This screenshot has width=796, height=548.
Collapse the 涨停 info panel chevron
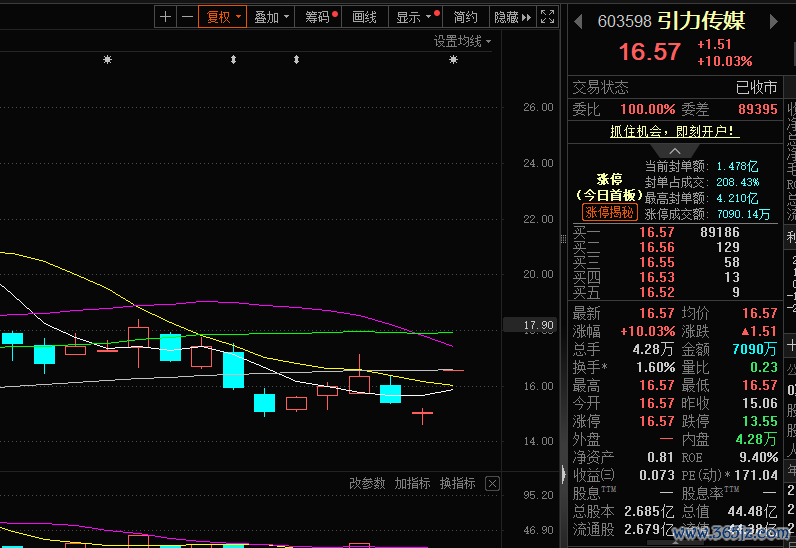(x=675, y=151)
